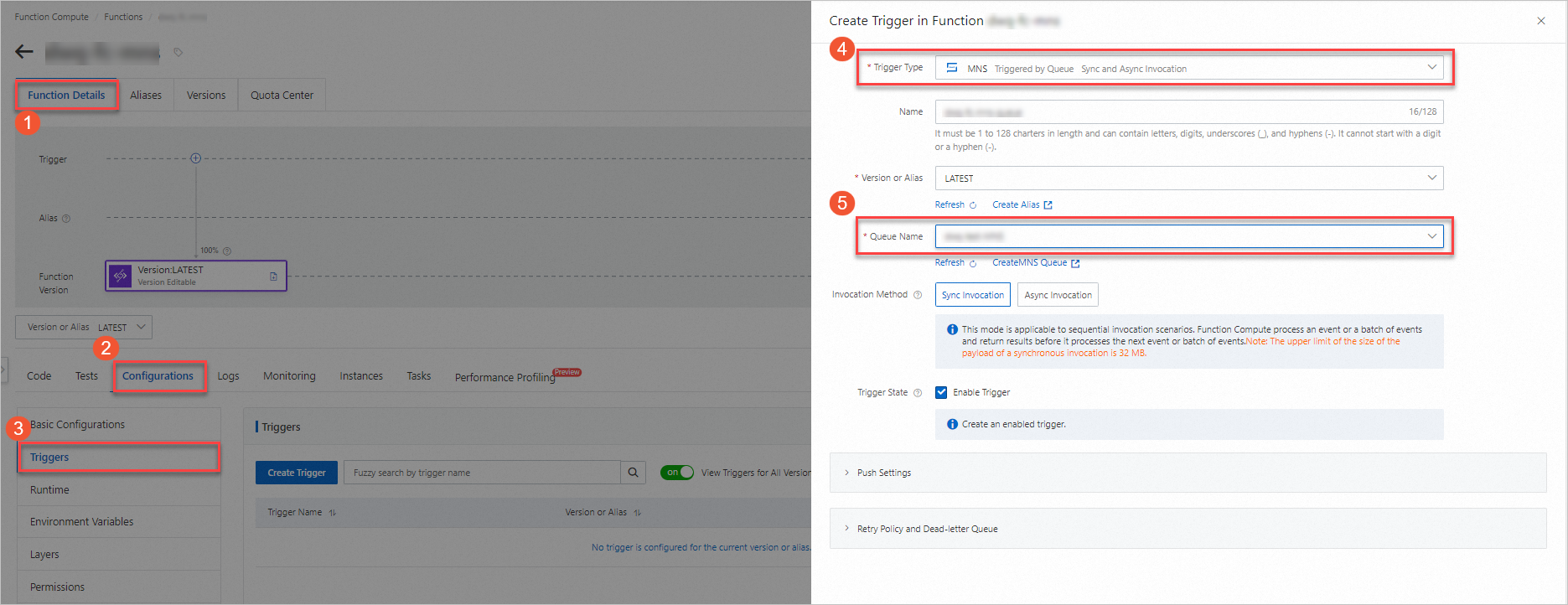Select Basic Configurations in side menu
This screenshot has width=1568, height=605.
(119, 425)
